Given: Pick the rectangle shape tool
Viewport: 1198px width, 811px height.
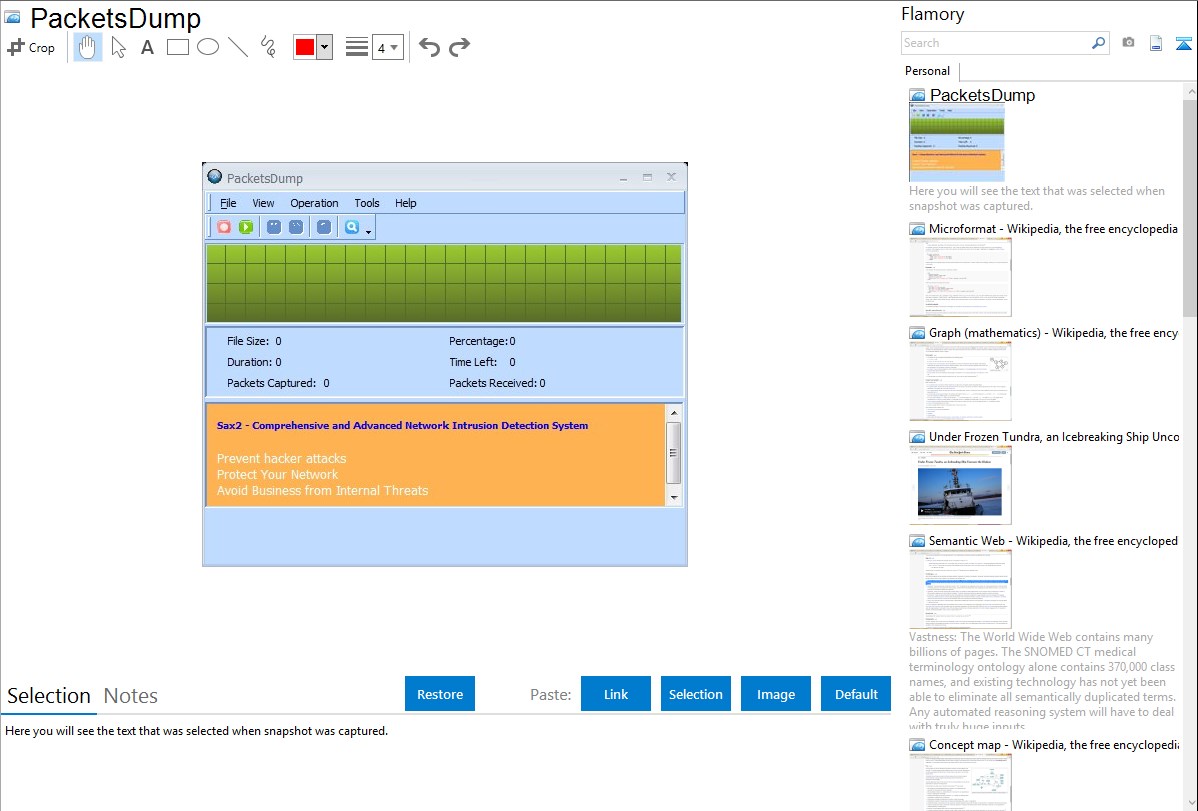Looking at the screenshot, I should coord(177,47).
